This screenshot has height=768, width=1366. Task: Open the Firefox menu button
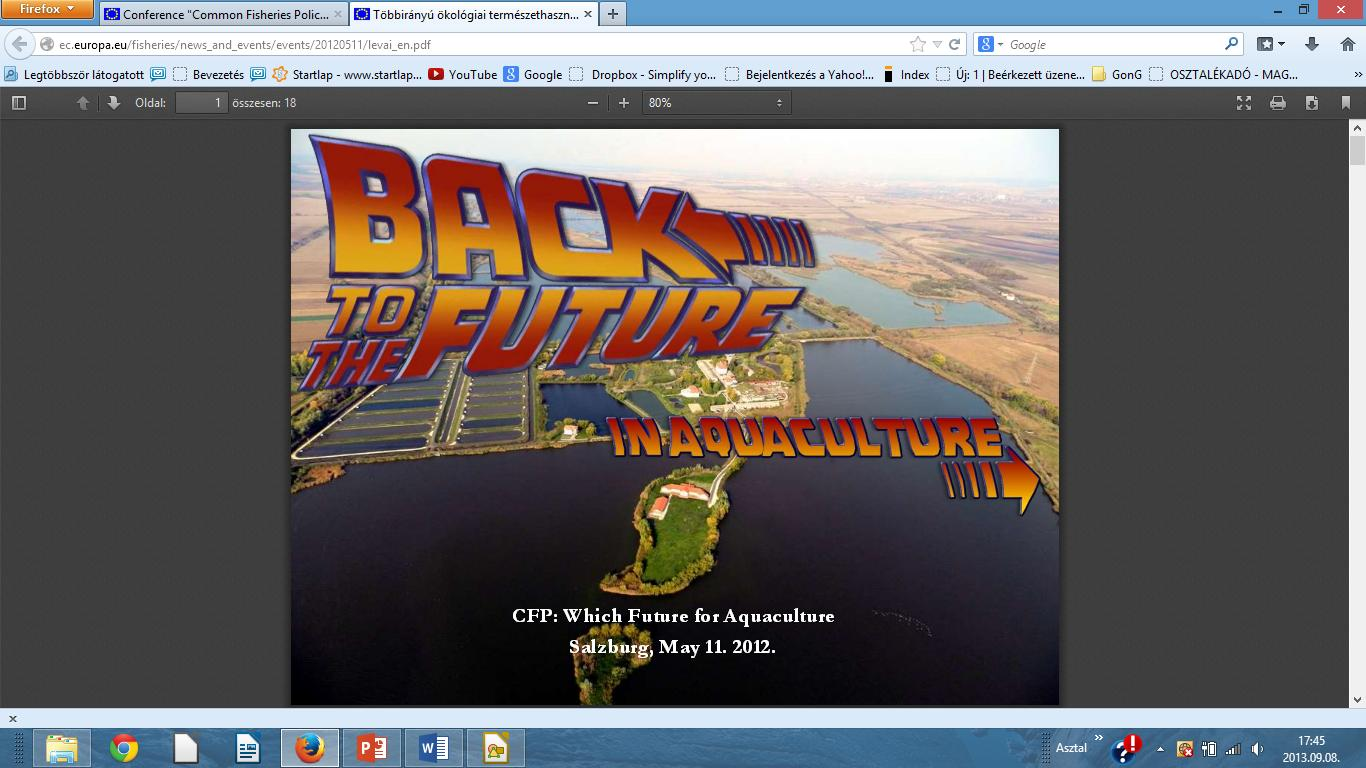coord(47,10)
